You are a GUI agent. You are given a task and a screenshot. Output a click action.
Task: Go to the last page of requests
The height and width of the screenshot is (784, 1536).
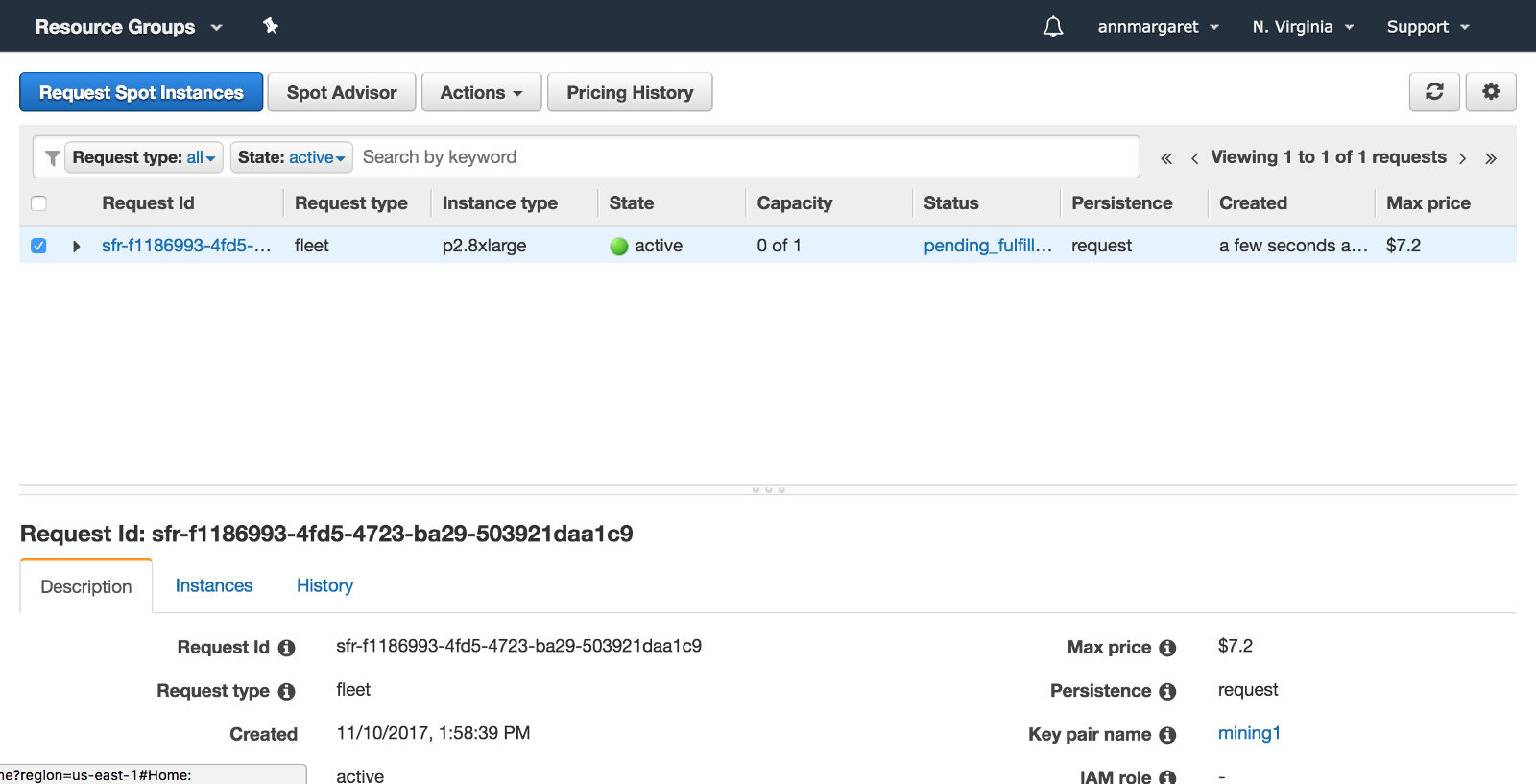[1491, 158]
